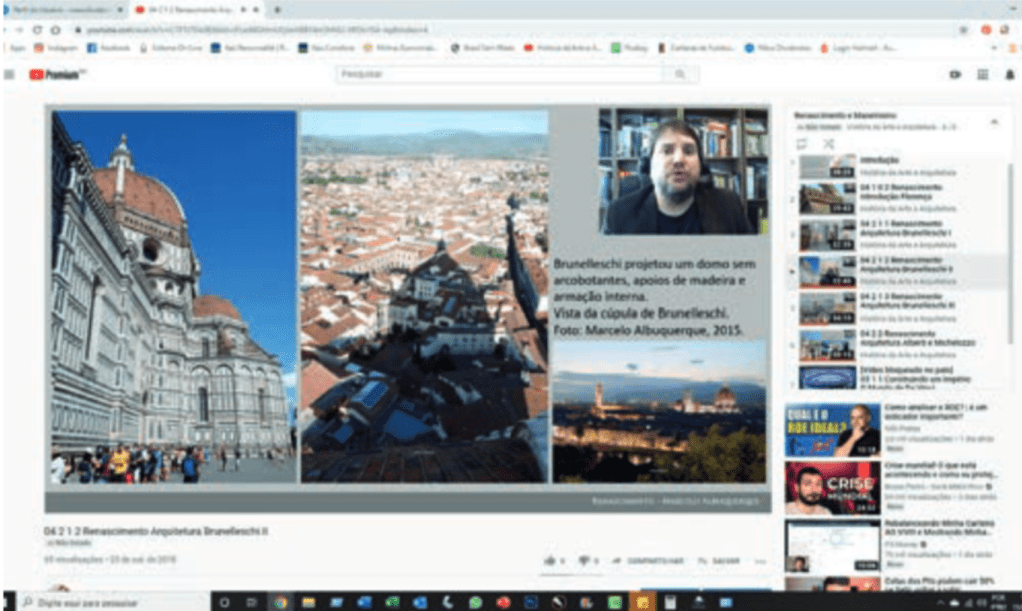
Task: Collapse the Renascimento e Maneirismo playlist panel
Action: point(994,121)
